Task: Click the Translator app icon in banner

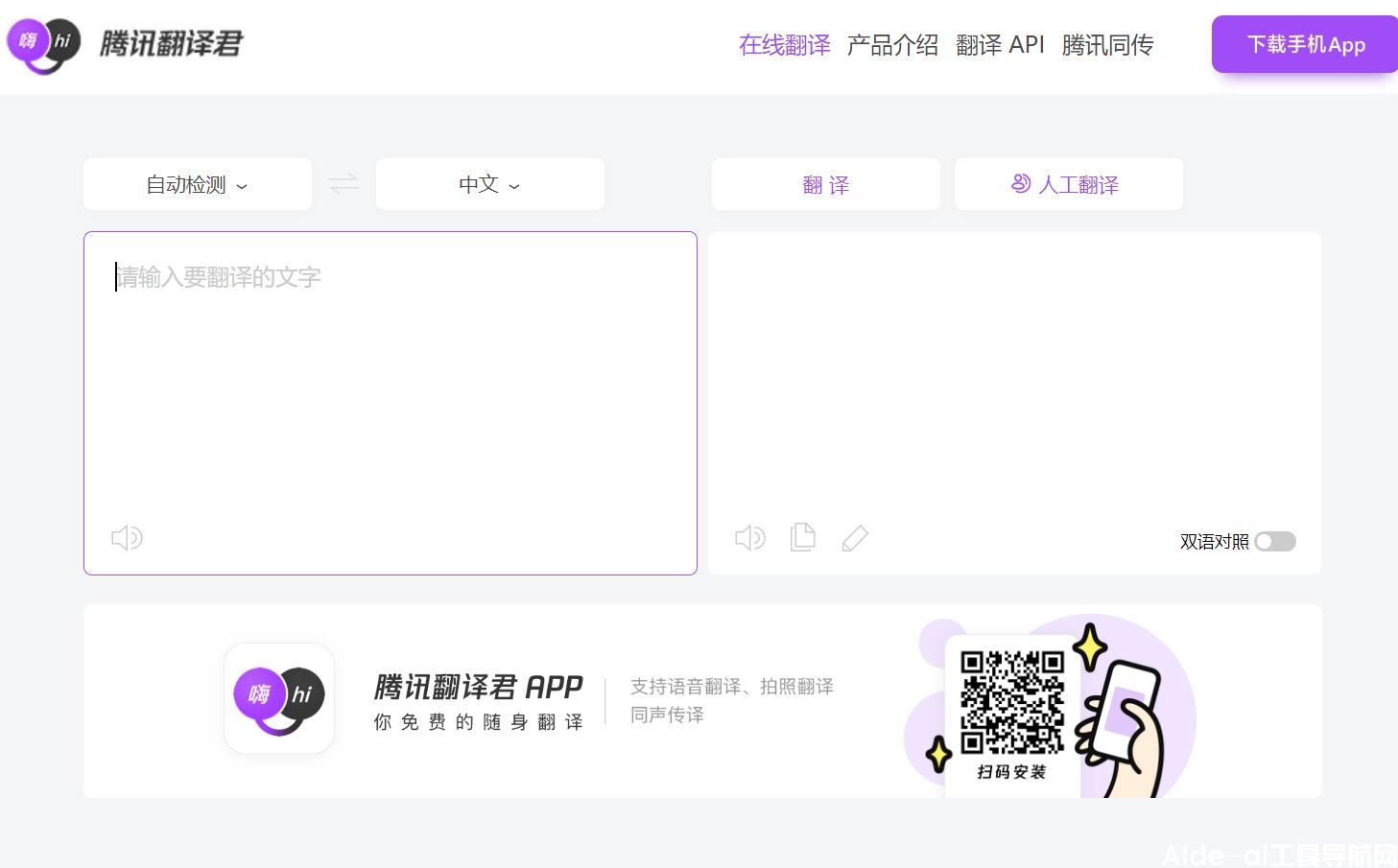Action: (x=279, y=698)
